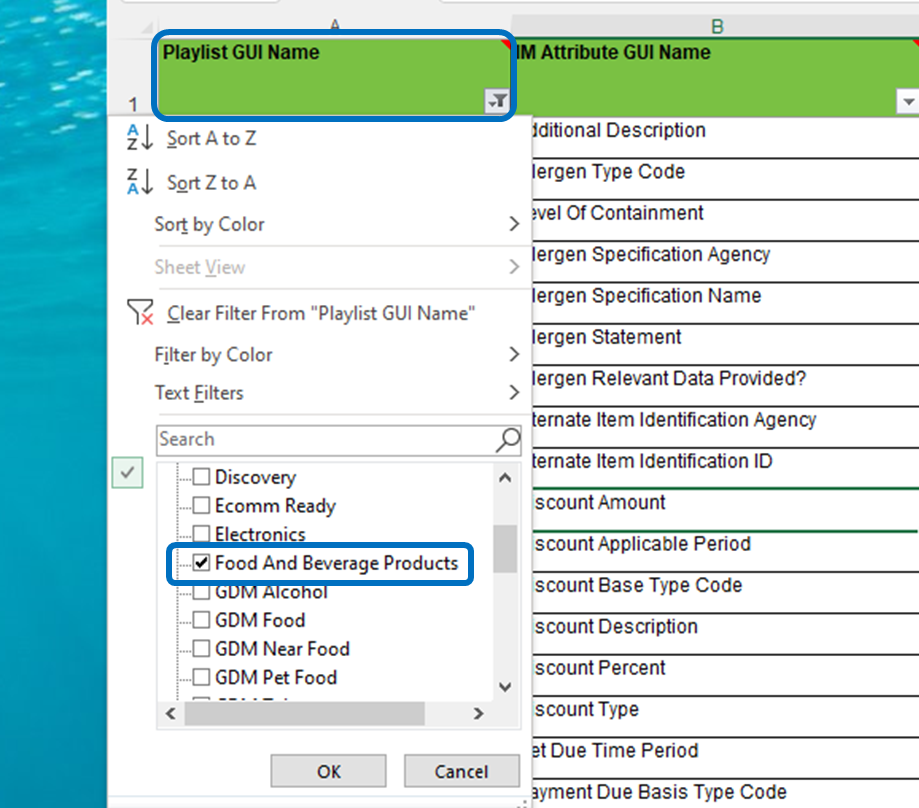Uncheck Food And Beverage Products checkbox
Screen dimensions: 919x808
tap(201, 563)
